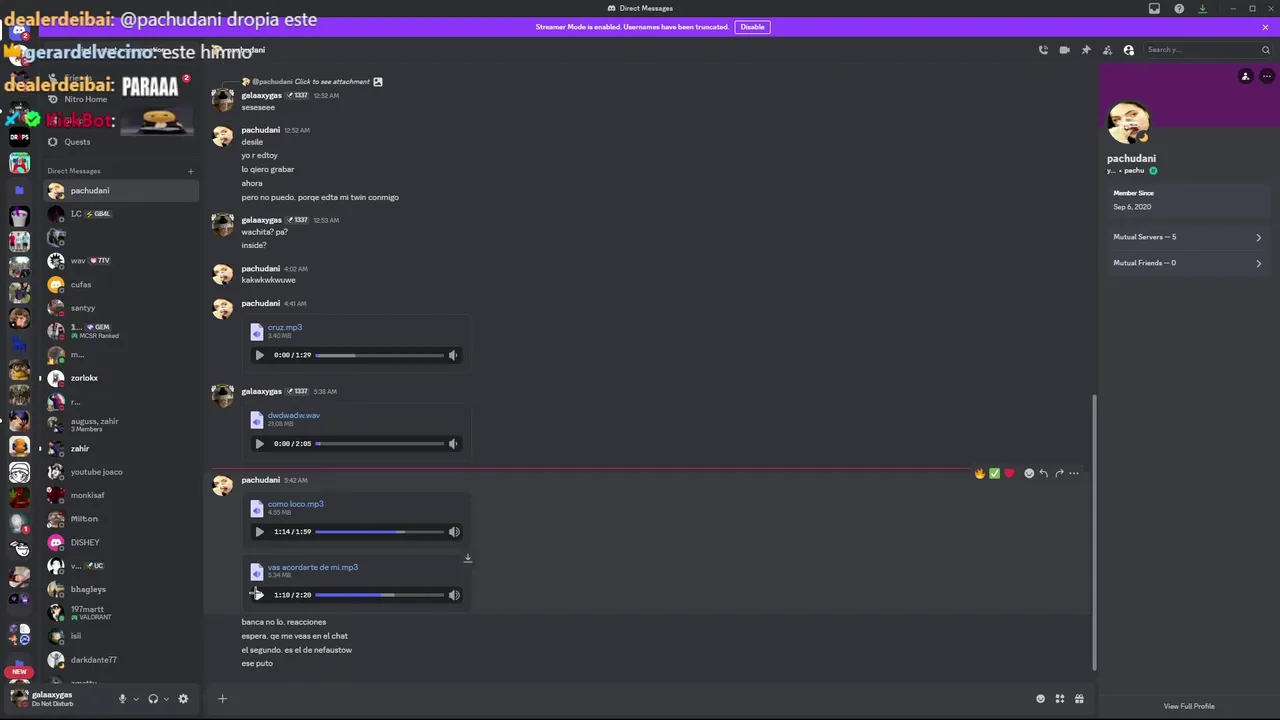Image resolution: width=1280 pixels, height=720 pixels.
Task: Start a video call
Action: (1064, 50)
